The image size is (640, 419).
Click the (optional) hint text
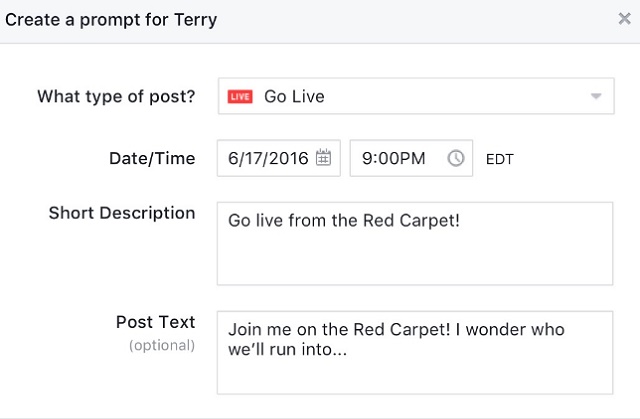162,345
